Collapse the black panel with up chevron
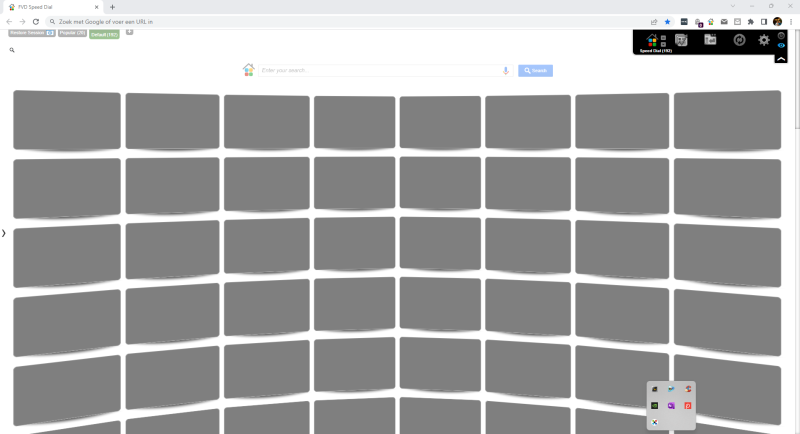Viewport: 800px width, 434px height. tap(781, 59)
